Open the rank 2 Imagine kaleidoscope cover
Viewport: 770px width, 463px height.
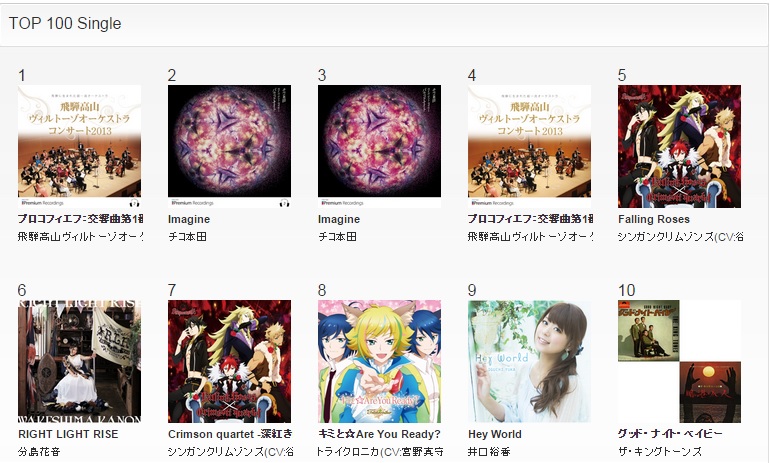[229, 146]
